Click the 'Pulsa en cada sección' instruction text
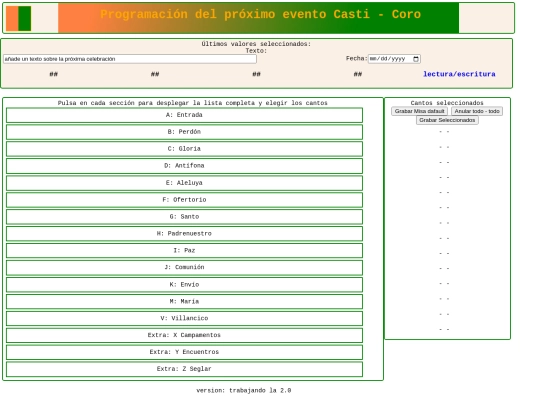 coord(193,103)
